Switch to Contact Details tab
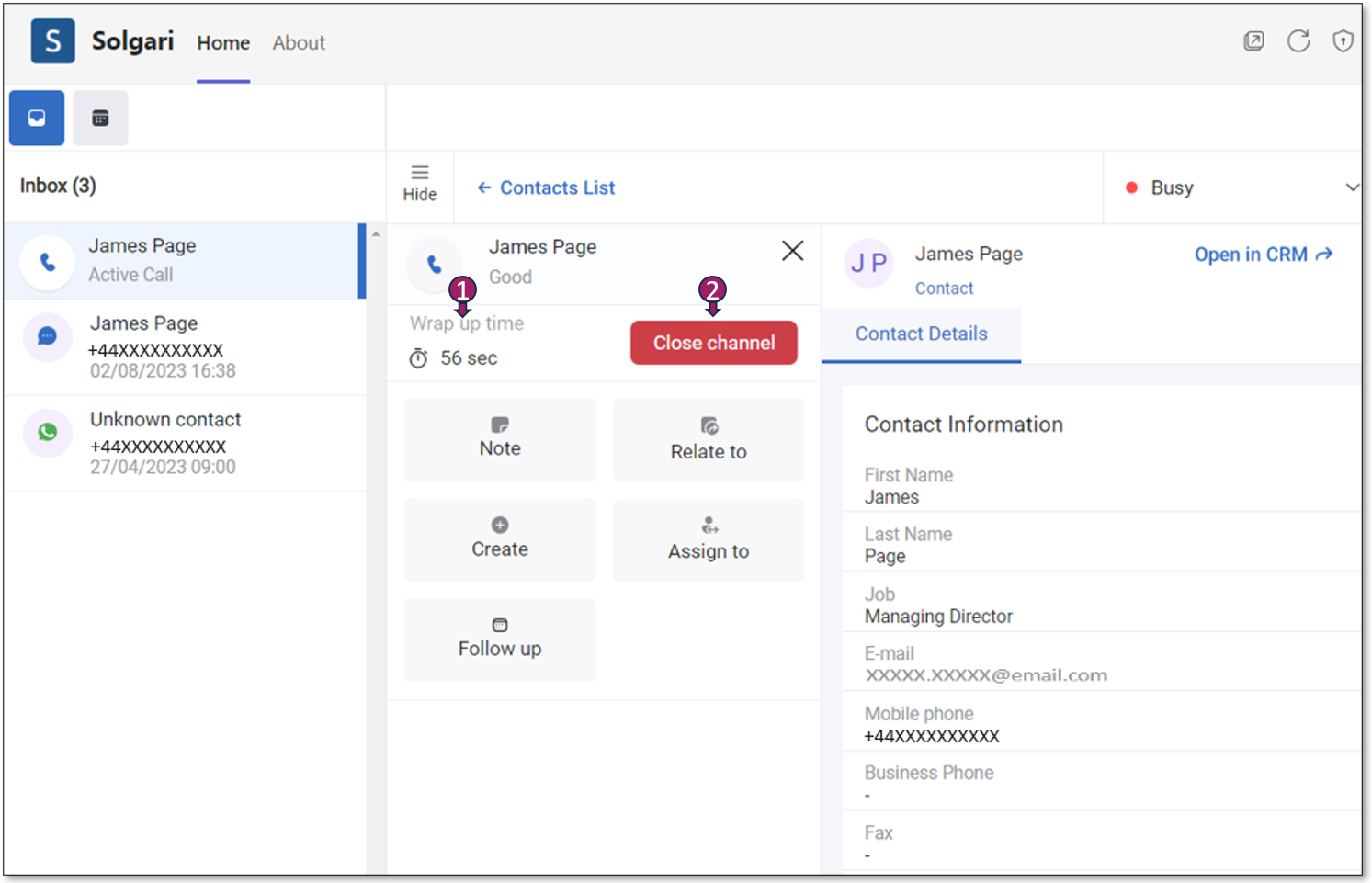Image resolution: width=1372 pixels, height=883 pixels. tap(921, 334)
